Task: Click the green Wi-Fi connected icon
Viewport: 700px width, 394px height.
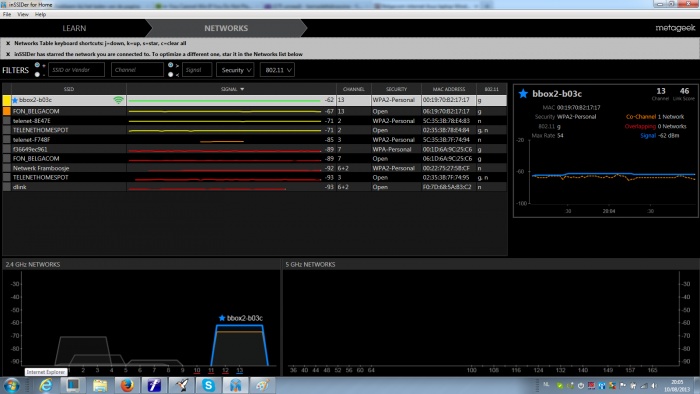Action: [x=118, y=100]
